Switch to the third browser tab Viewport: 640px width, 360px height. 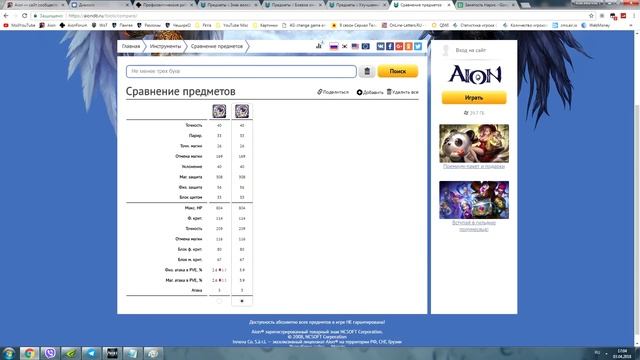(164, 5)
